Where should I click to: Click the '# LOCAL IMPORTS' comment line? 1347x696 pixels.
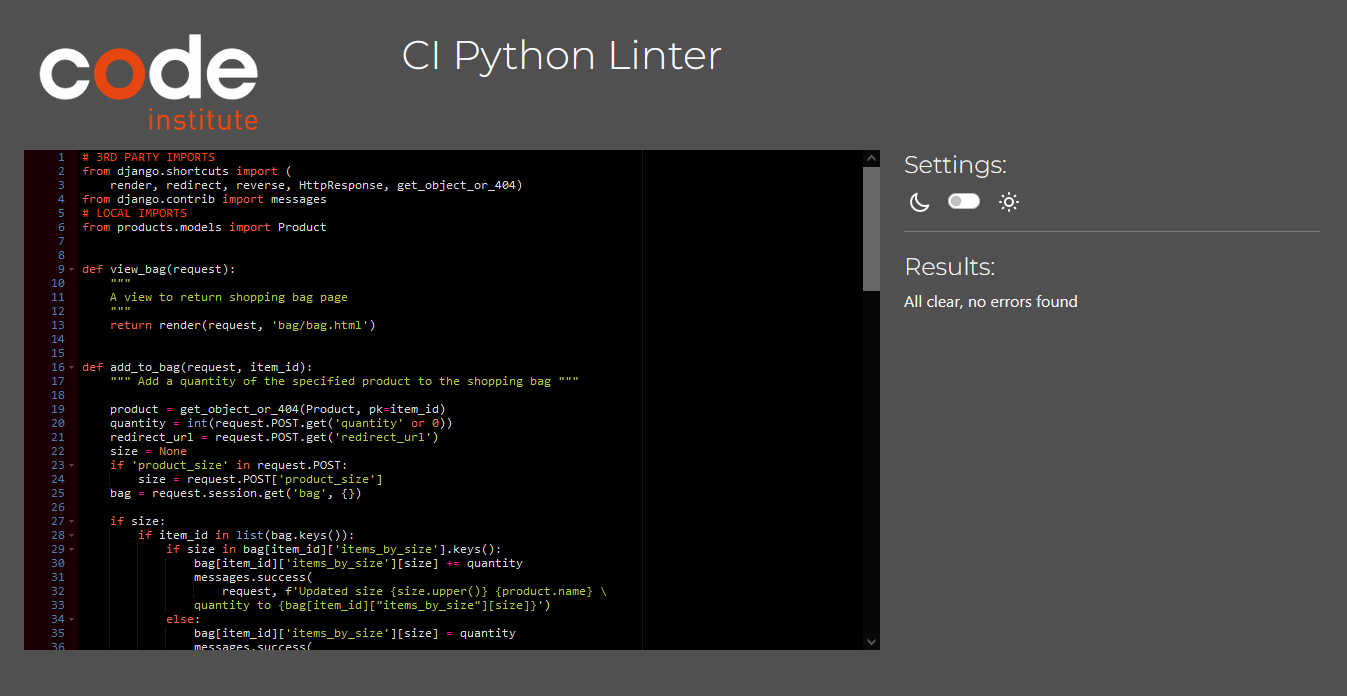pyautogui.click(x=134, y=213)
